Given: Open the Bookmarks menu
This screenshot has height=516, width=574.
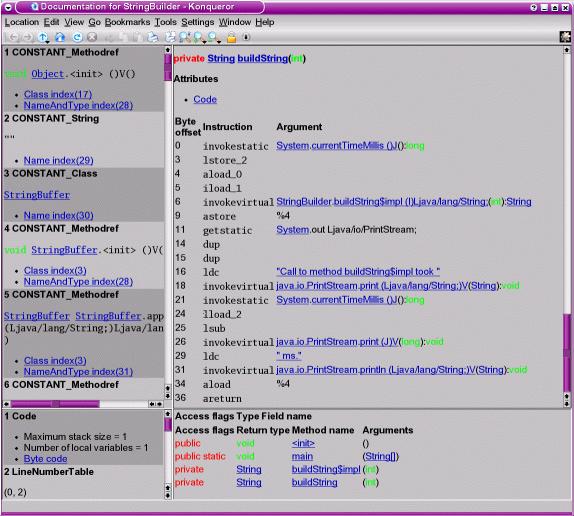Looking at the screenshot, I should [127, 22].
